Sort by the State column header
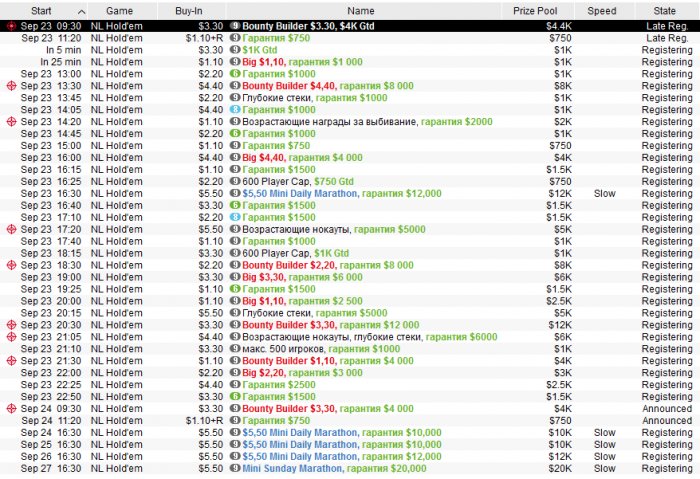This screenshot has height=479, width=700. [665, 11]
